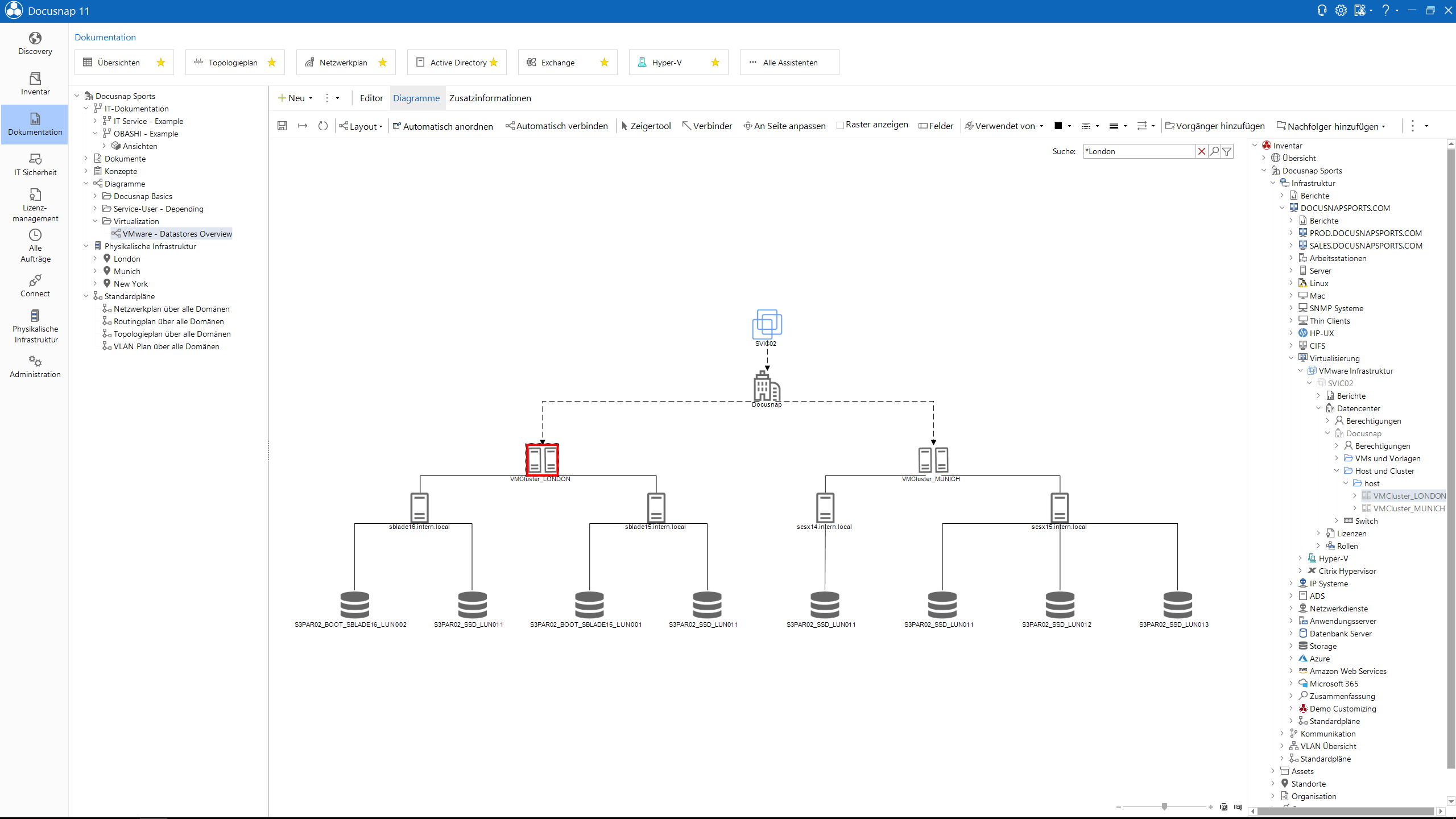1456x819 pixels.
Task: Open VMware - Datastores Overview diagram
Action: (172, 234)
